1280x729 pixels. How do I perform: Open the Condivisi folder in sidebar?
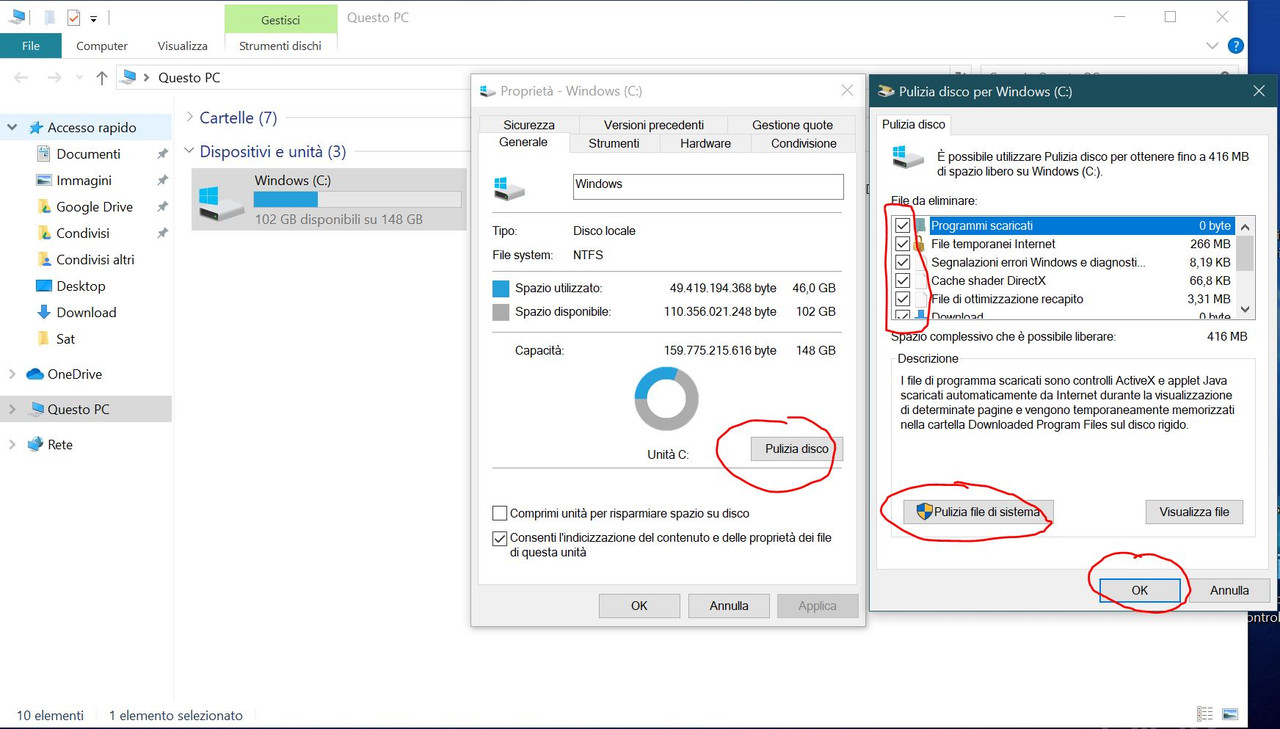(x=83, y=233)
